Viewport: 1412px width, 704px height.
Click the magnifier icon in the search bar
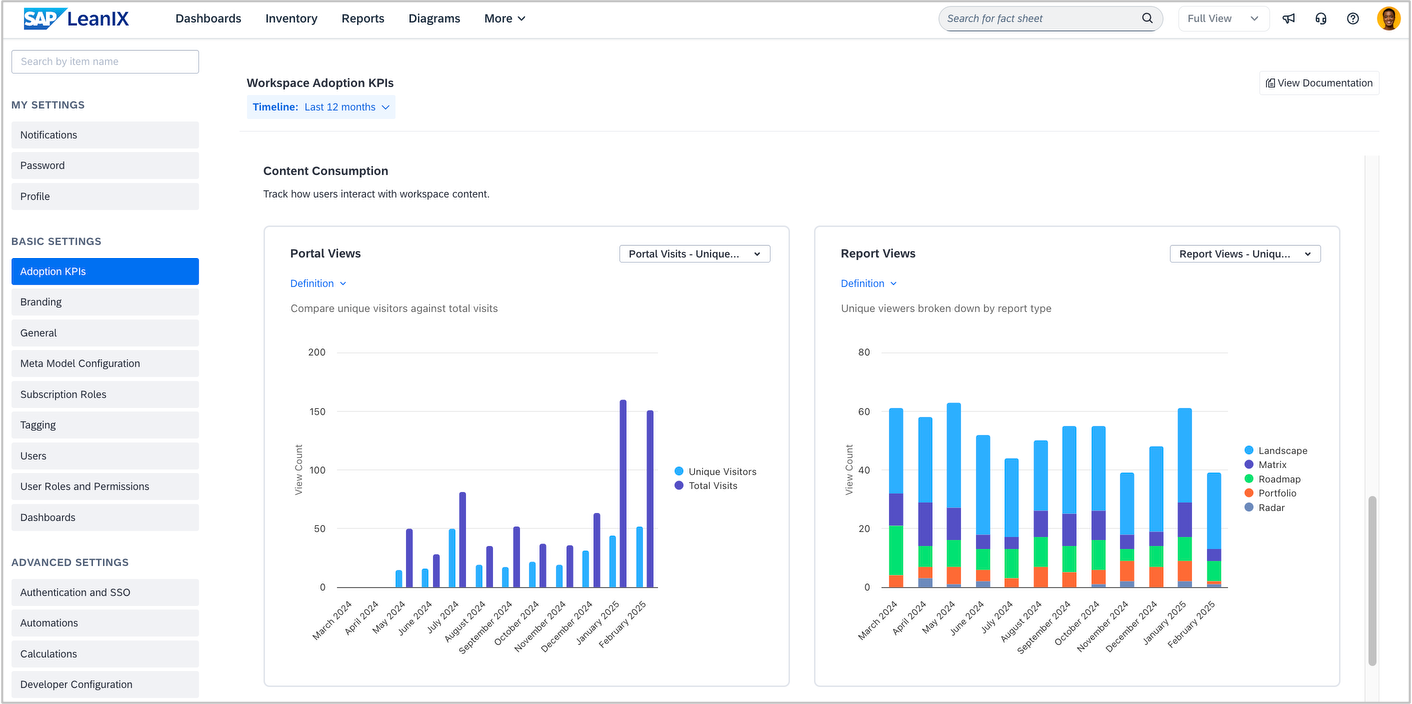tap(1147, 18)
